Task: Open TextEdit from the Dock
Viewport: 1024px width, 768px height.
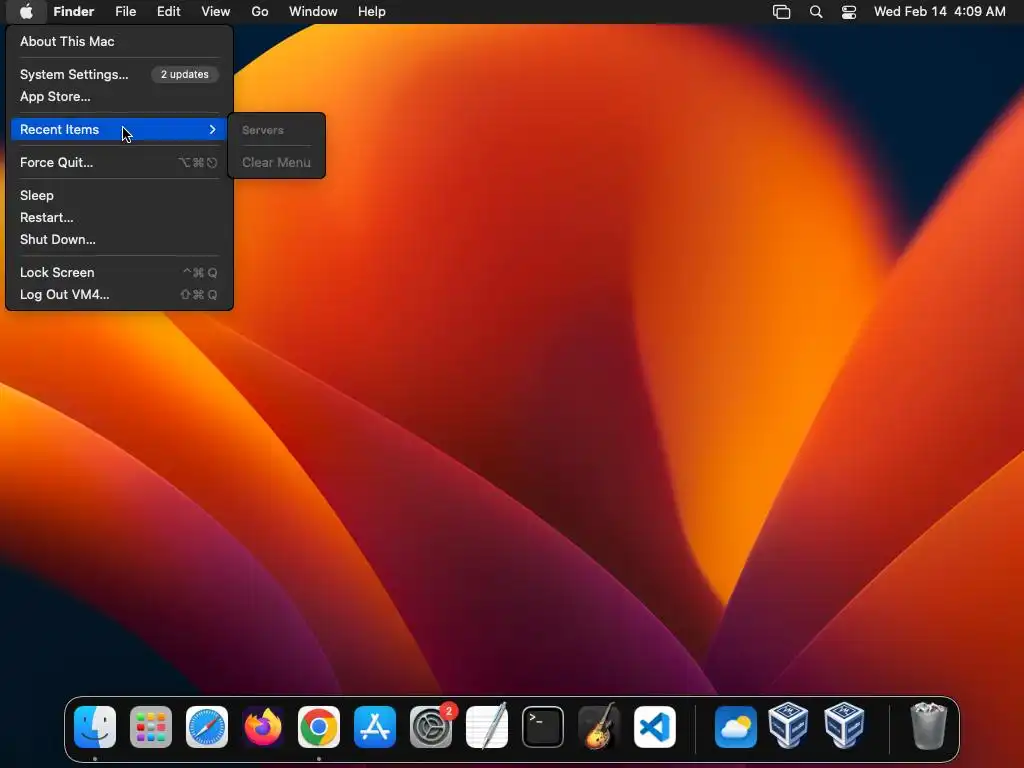Action: 487,727
